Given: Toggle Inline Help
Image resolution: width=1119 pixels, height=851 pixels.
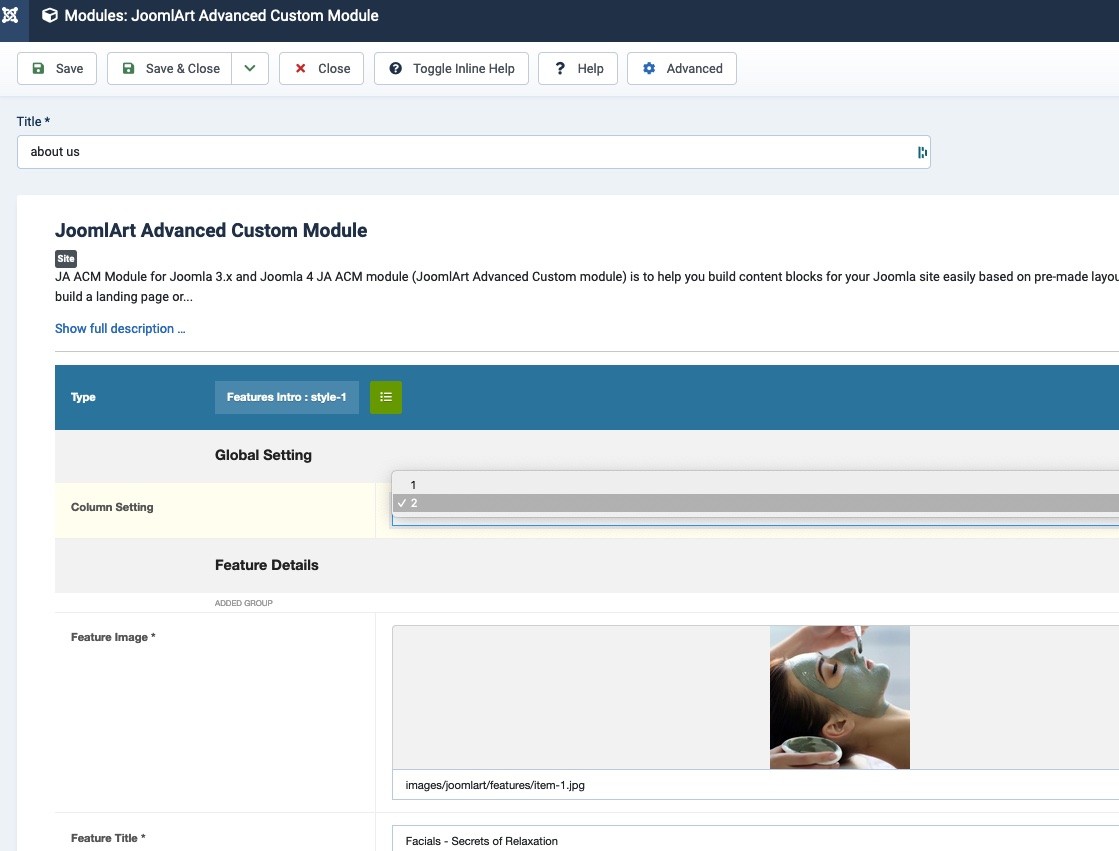Looking at the screenshot, I should [x=451, y=69].
